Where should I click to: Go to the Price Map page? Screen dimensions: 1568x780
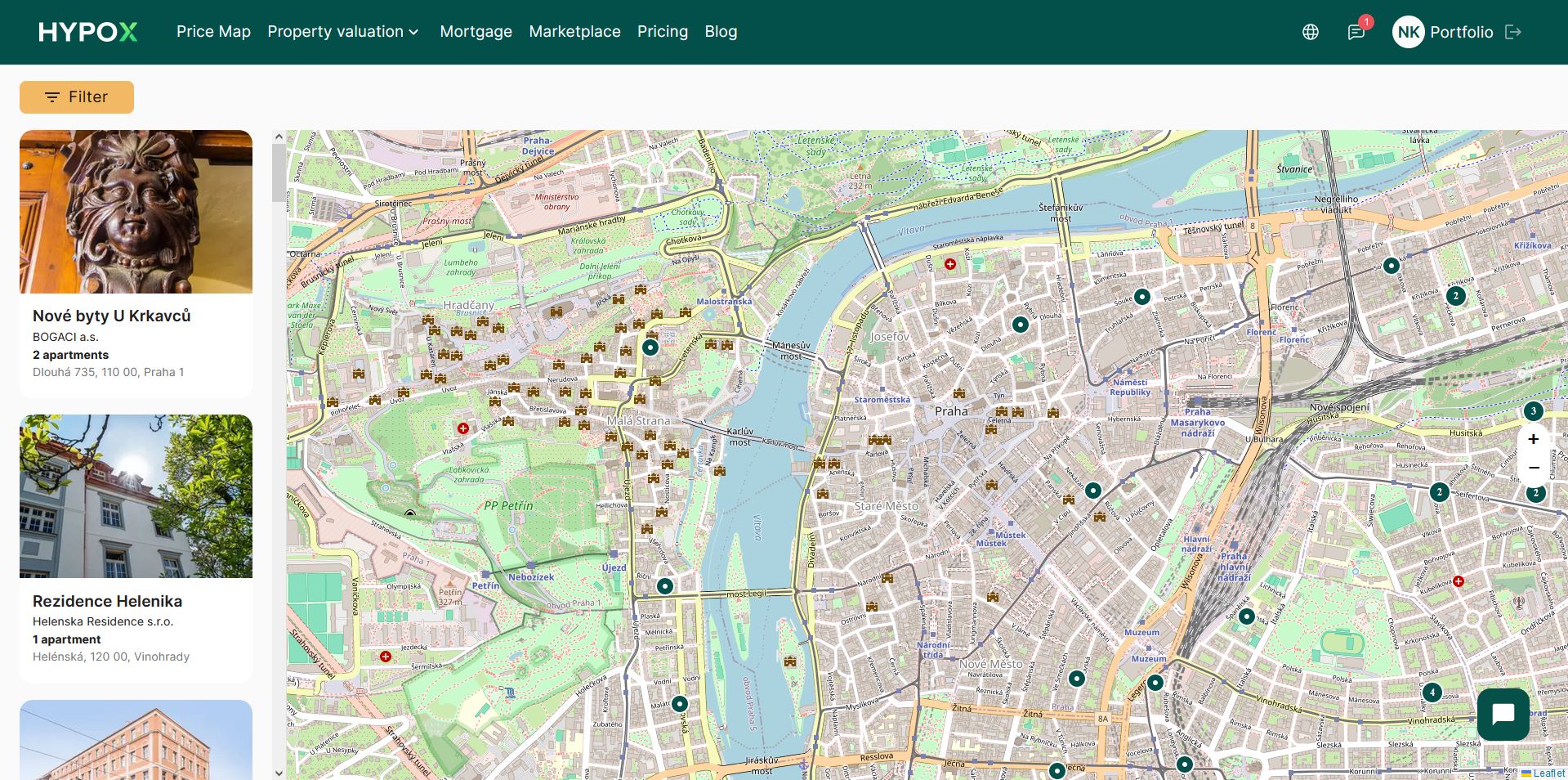(213, 32)
